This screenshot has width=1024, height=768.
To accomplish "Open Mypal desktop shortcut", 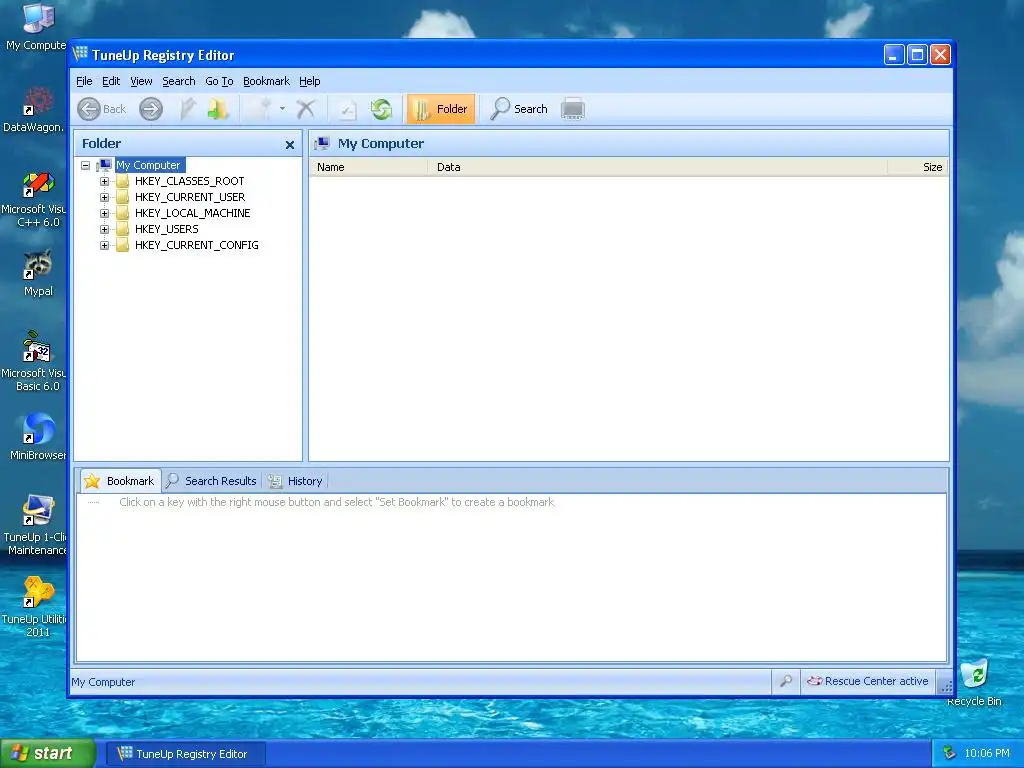I will point(38,273).
